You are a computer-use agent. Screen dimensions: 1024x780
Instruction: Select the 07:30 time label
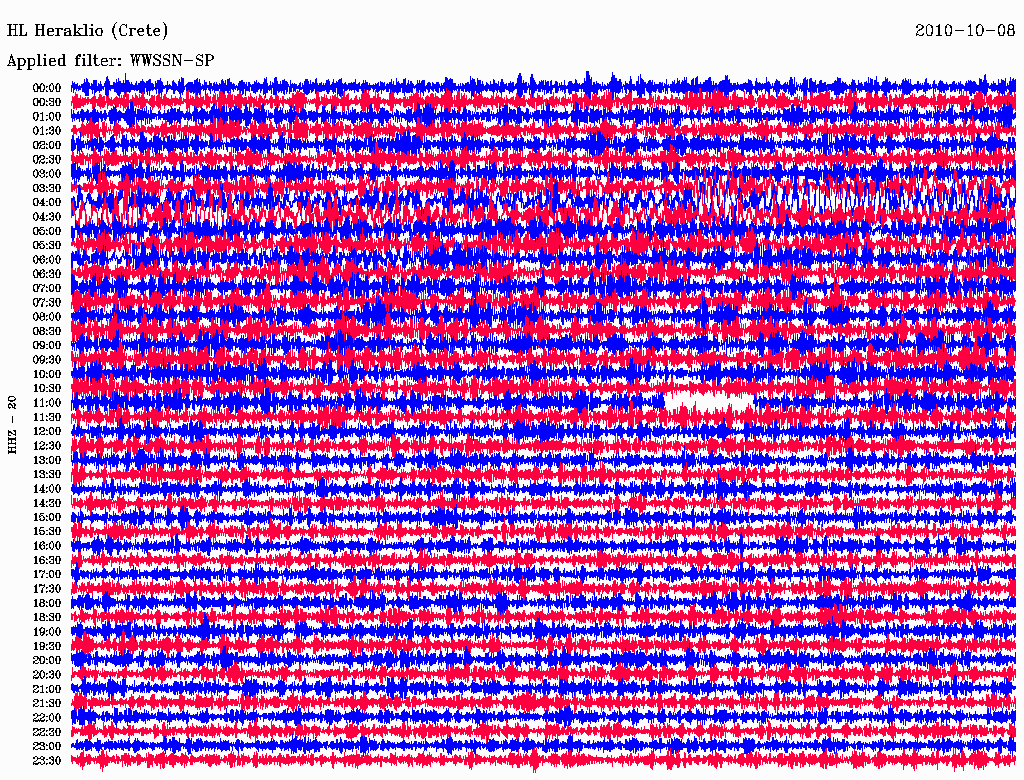pos(47,302)
